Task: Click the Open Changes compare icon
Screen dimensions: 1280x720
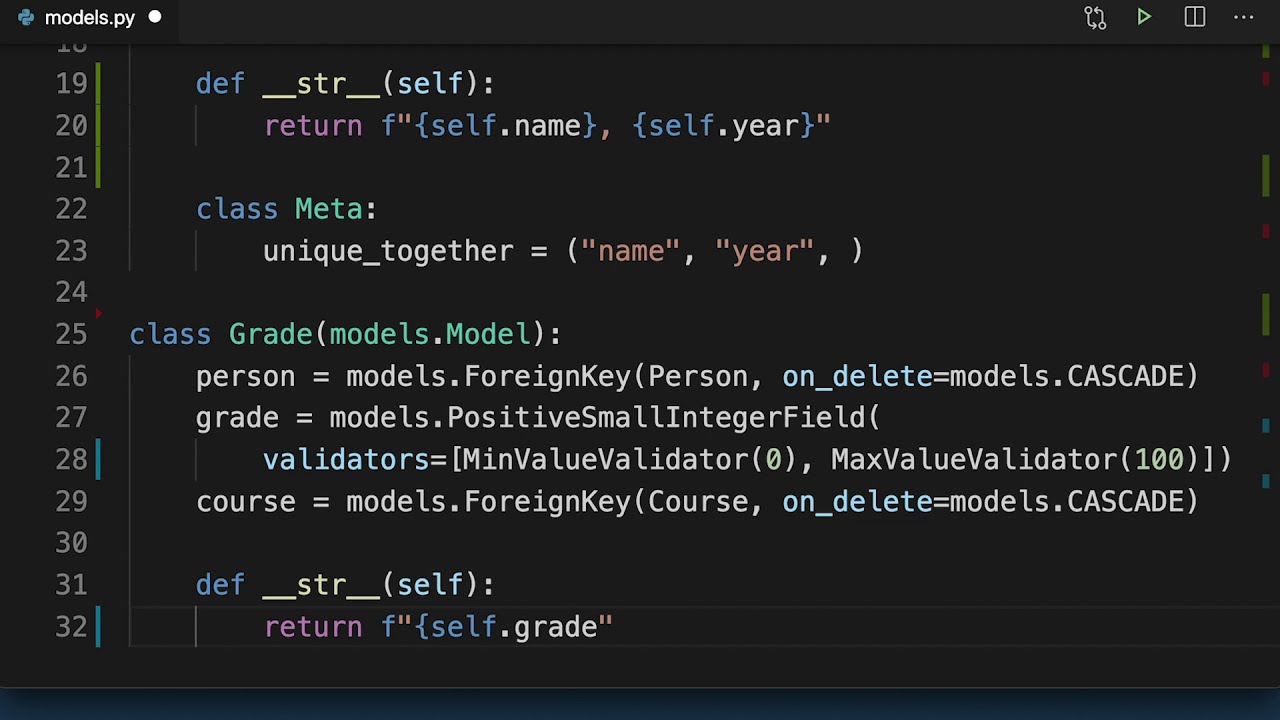Action: pos(1095,18)
